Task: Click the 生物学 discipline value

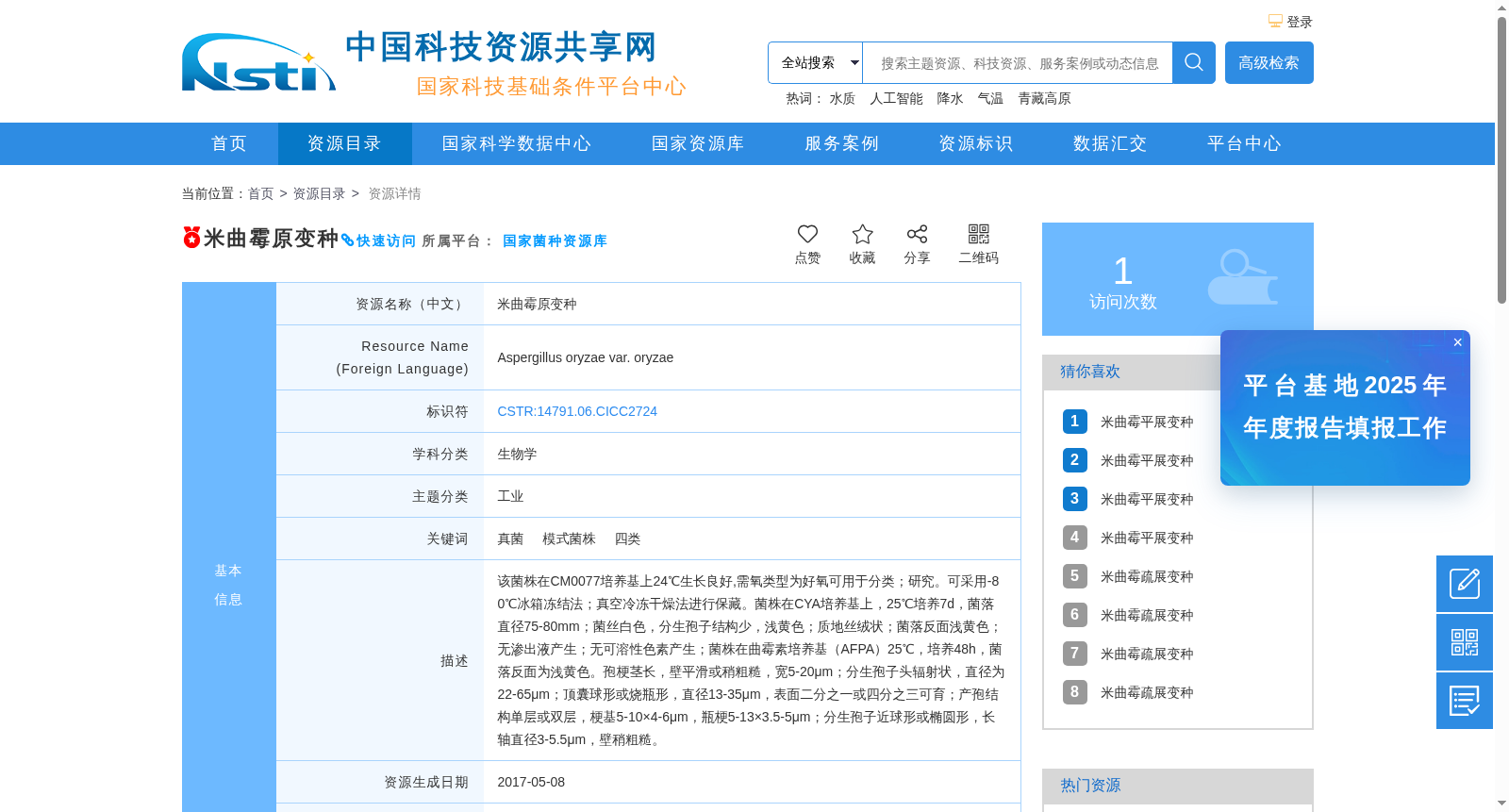Action: point(517,454)
